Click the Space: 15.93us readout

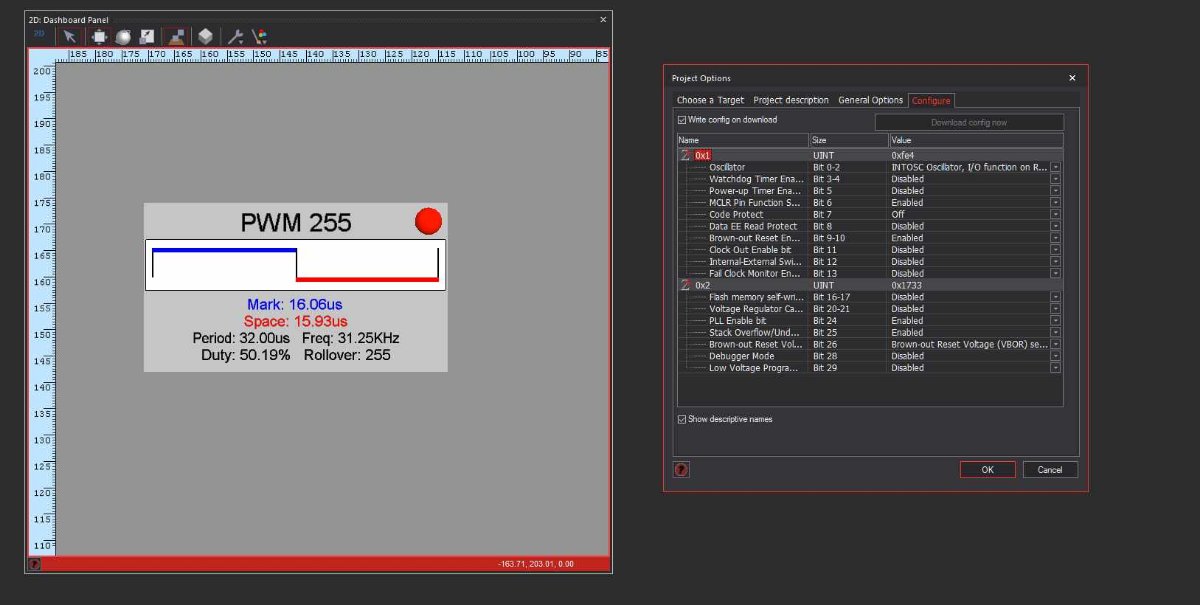coord(296,321)
